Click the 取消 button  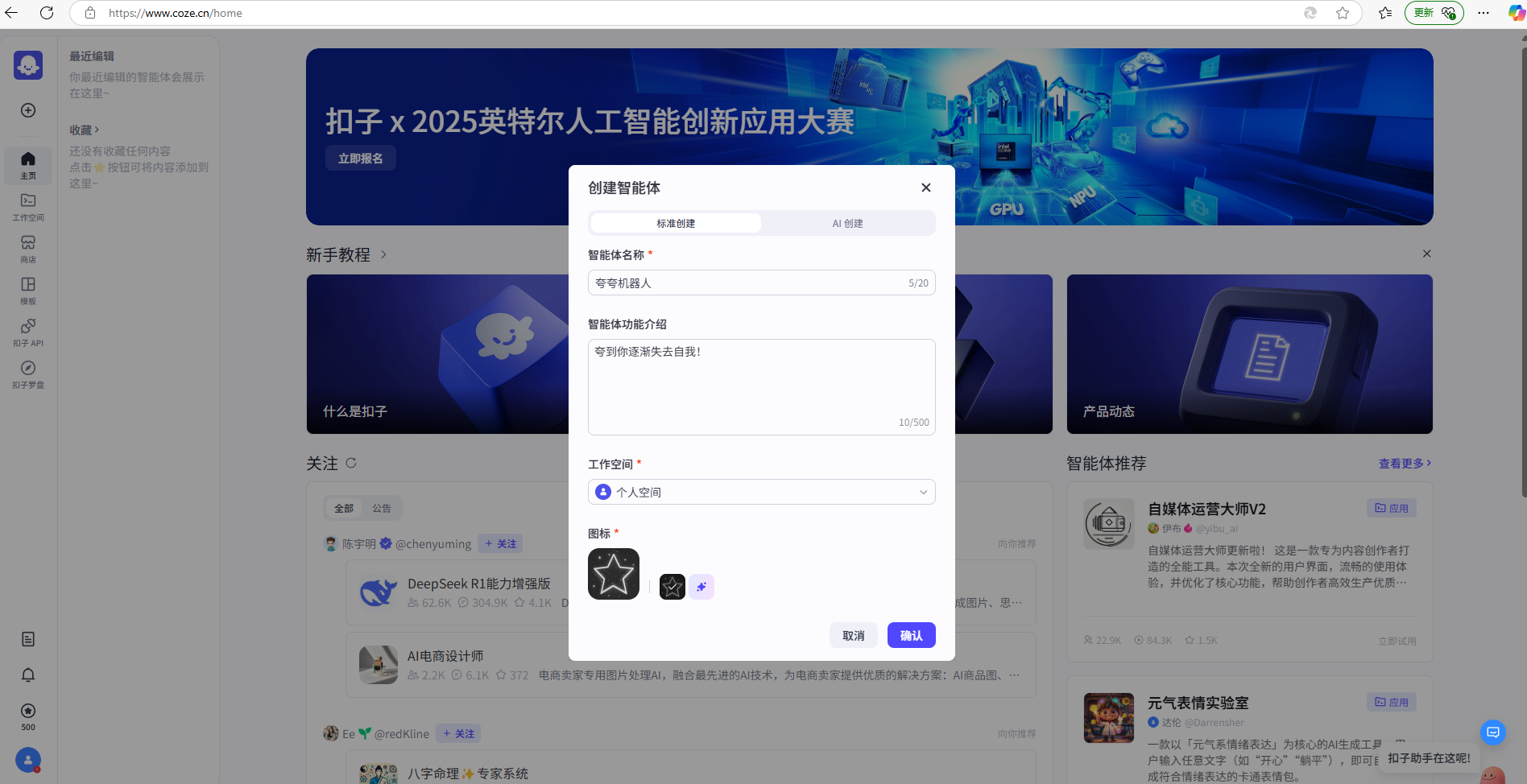coord(854,635)
